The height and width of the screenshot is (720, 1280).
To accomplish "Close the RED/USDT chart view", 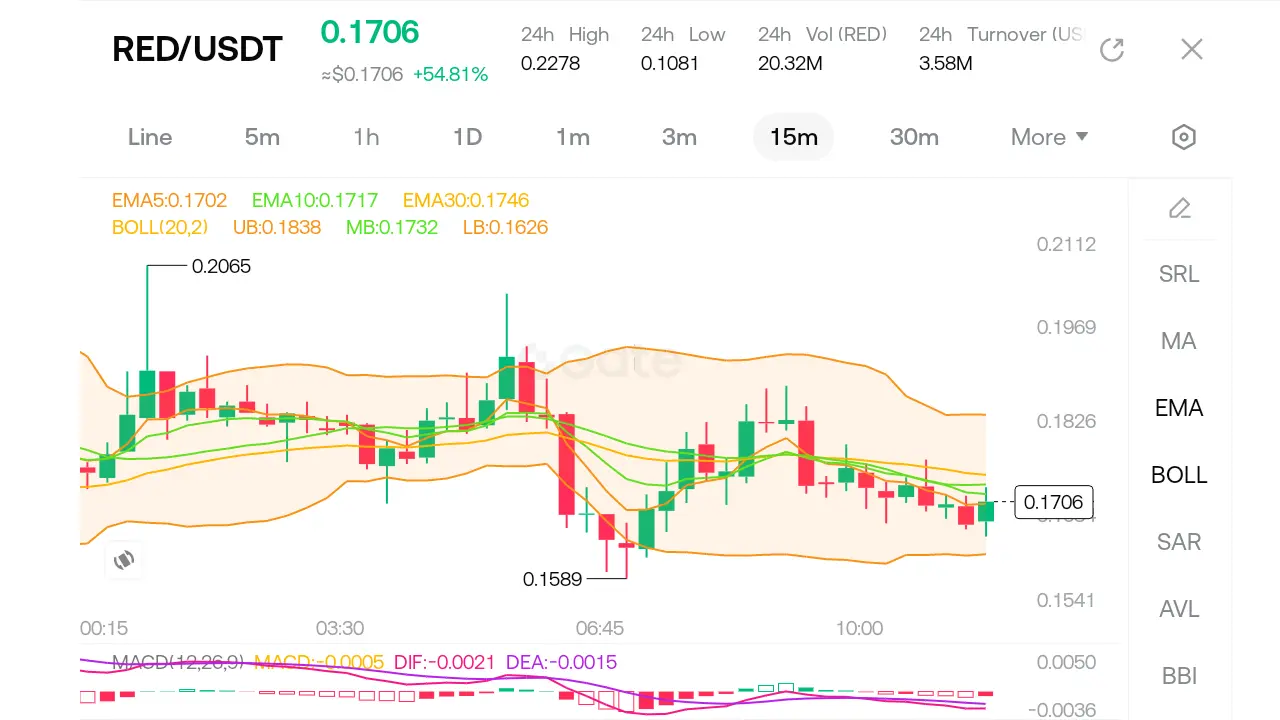I will pos(1191,49).
